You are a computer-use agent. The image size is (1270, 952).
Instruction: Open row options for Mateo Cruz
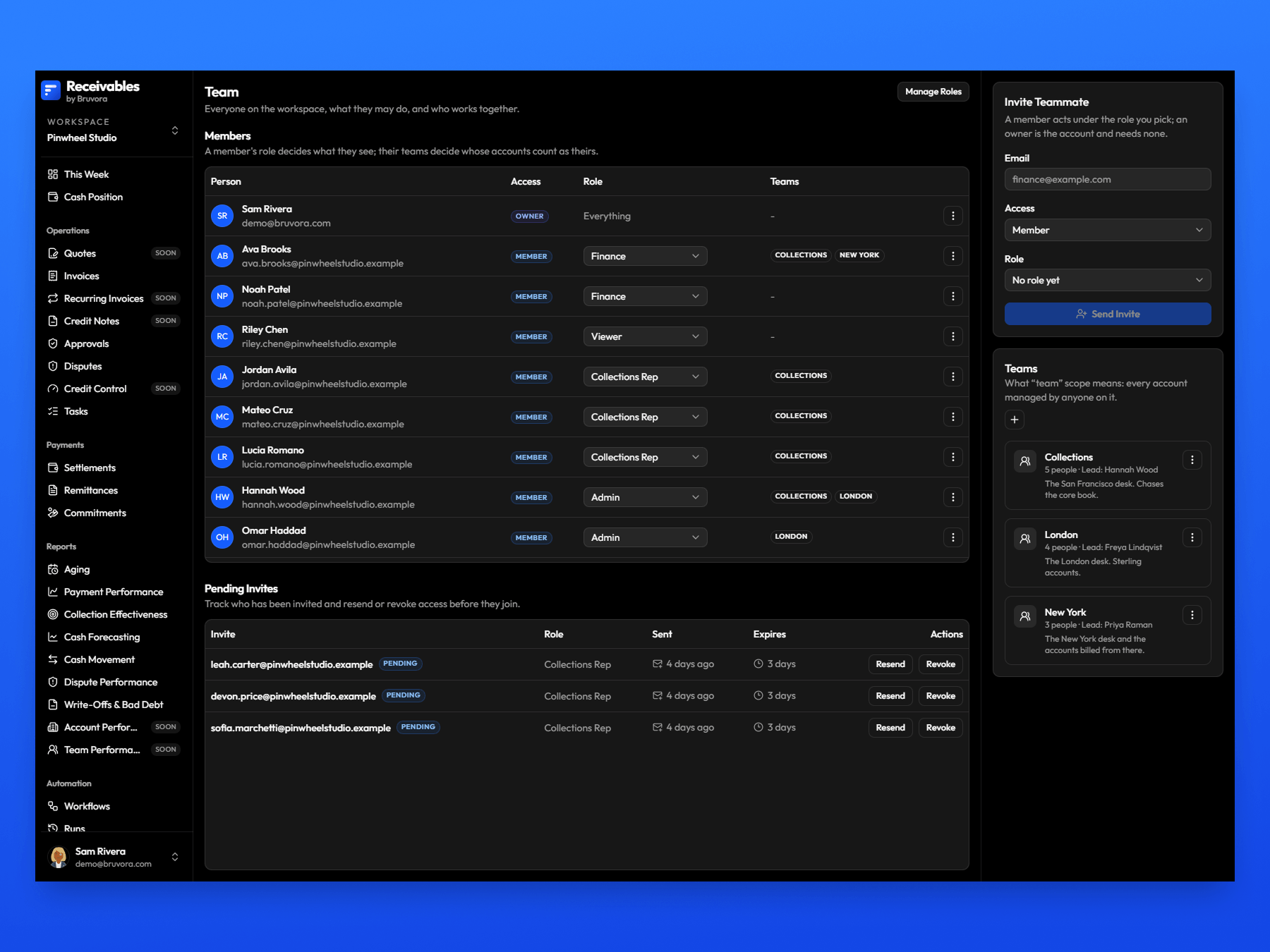(x=953, y=417)
